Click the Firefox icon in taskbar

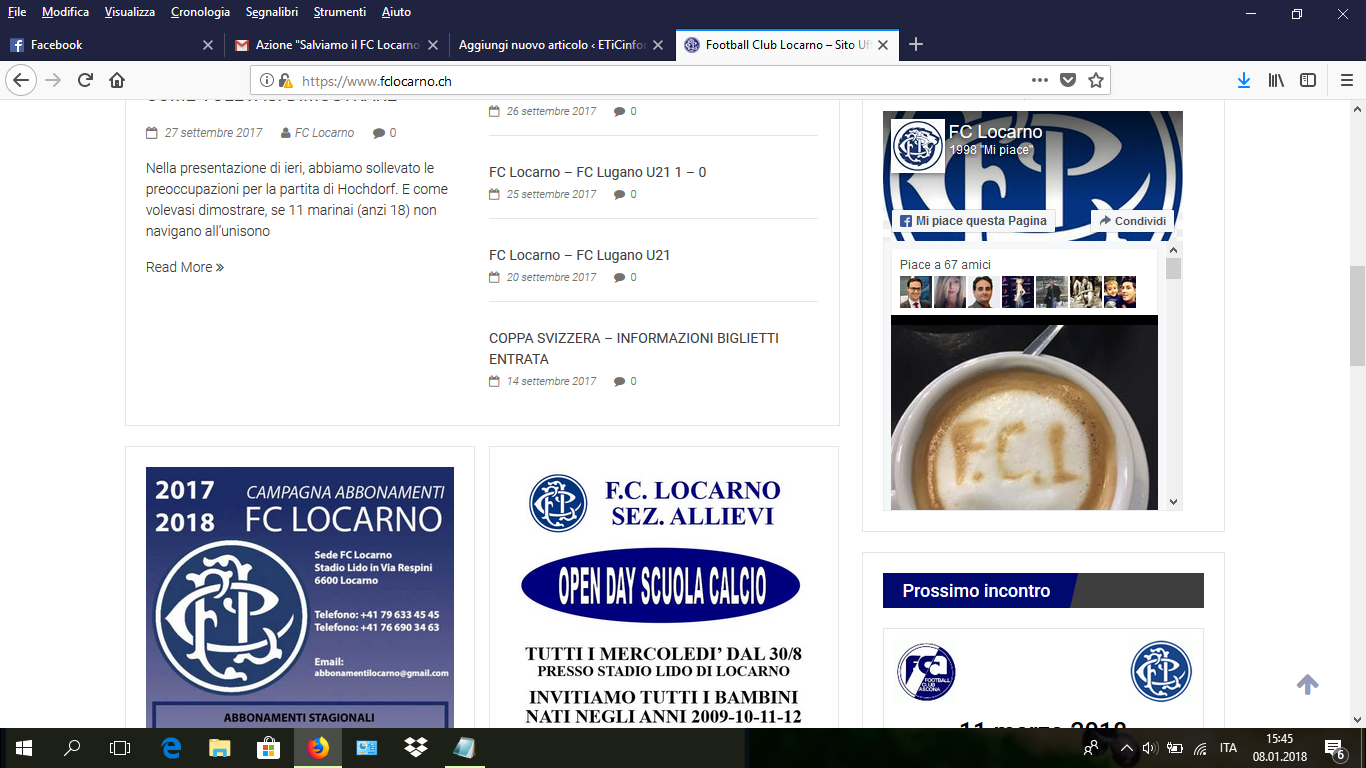click(318, 748)
